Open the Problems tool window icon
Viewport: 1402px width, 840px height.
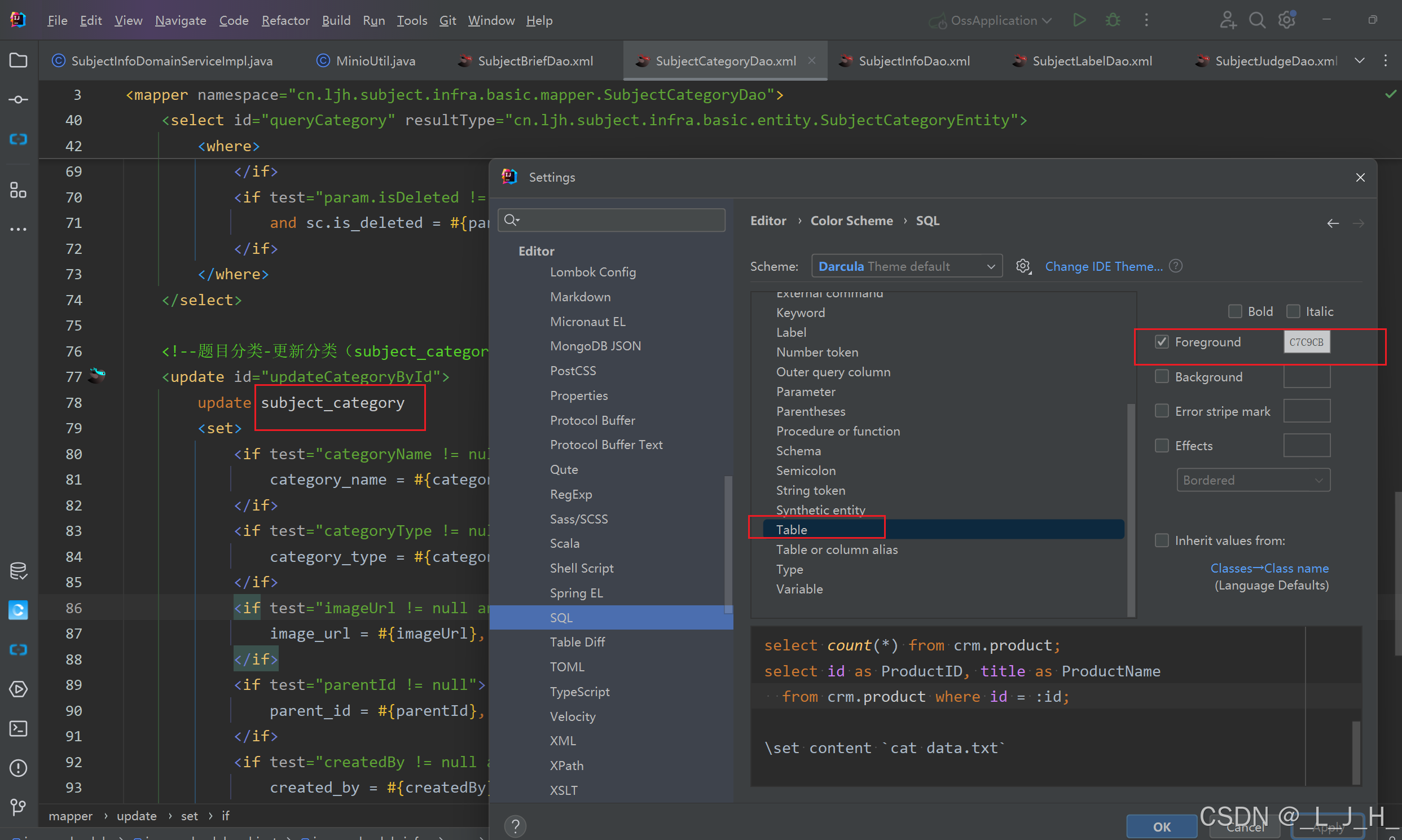click(18, 768)
